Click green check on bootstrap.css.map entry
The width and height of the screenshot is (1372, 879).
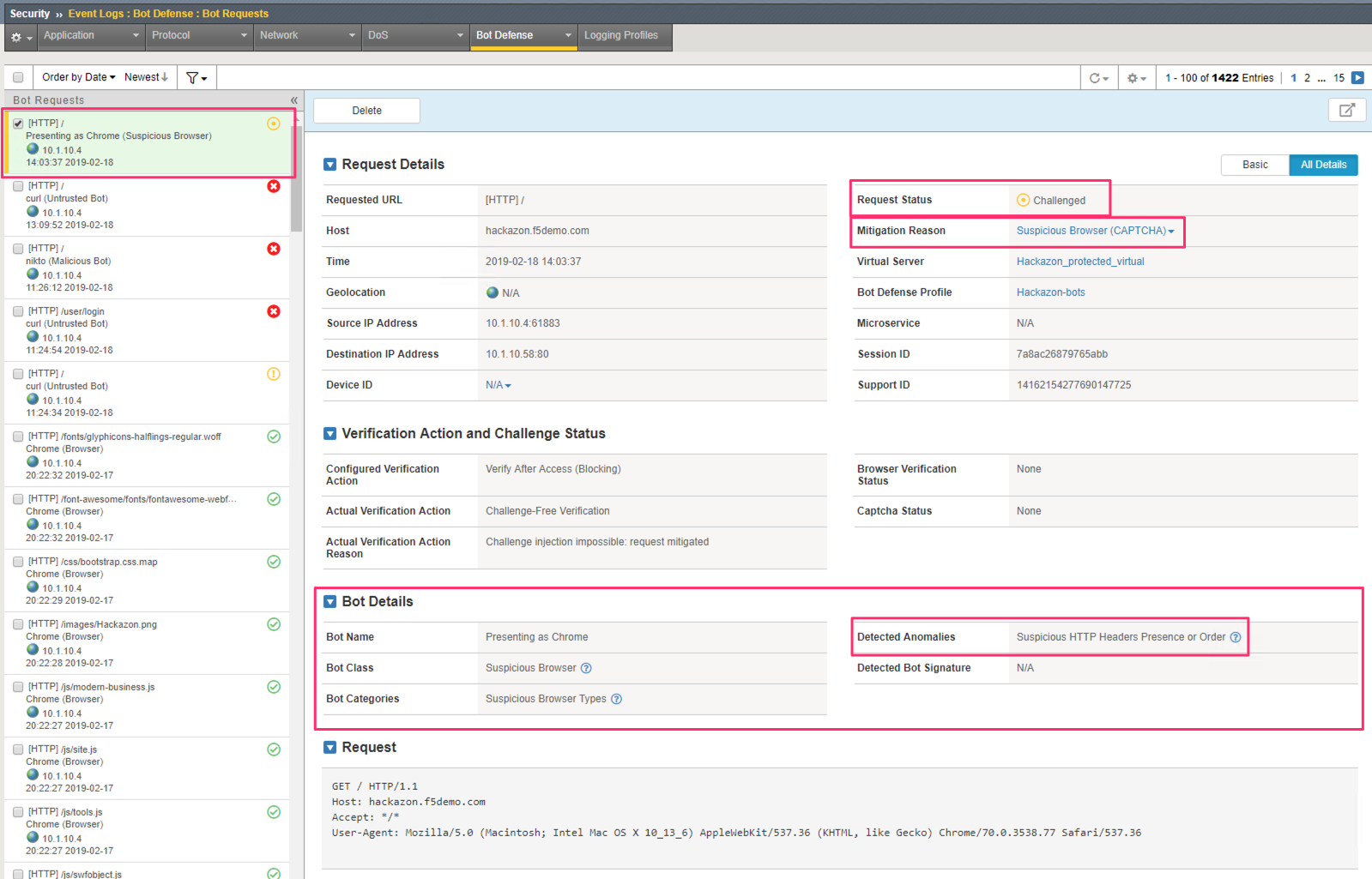pyautogui.click(x=274, y=562)
